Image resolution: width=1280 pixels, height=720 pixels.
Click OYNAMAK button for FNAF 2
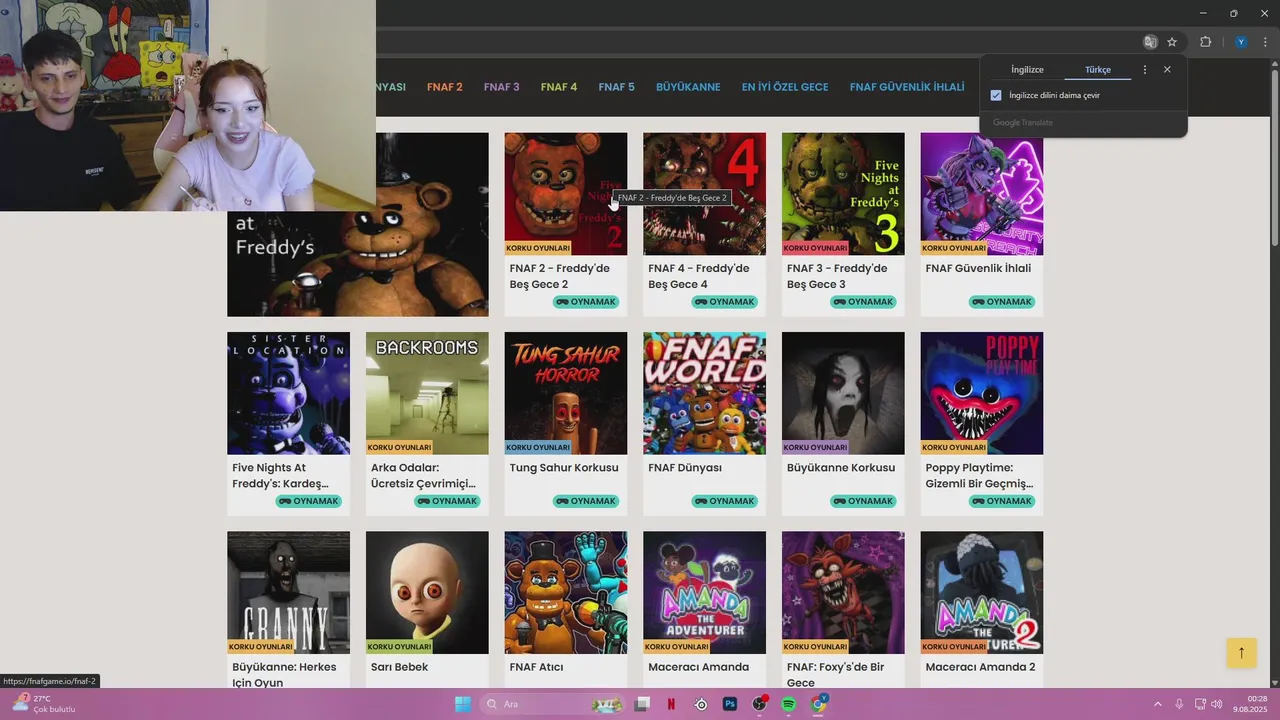tap(586, 302)
